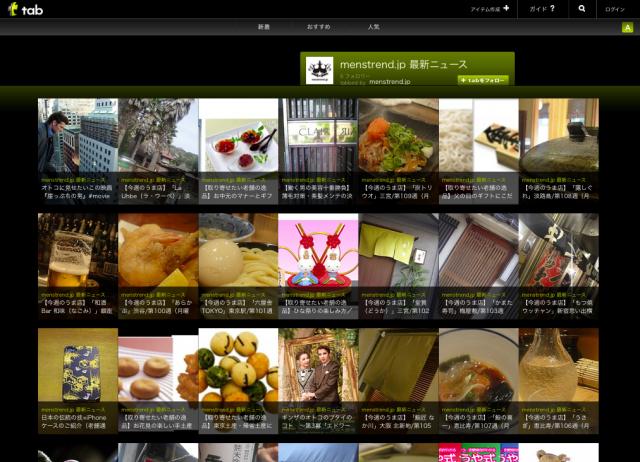Click caption ending 渋谷/第100週
640x462 pixels.
155,307
